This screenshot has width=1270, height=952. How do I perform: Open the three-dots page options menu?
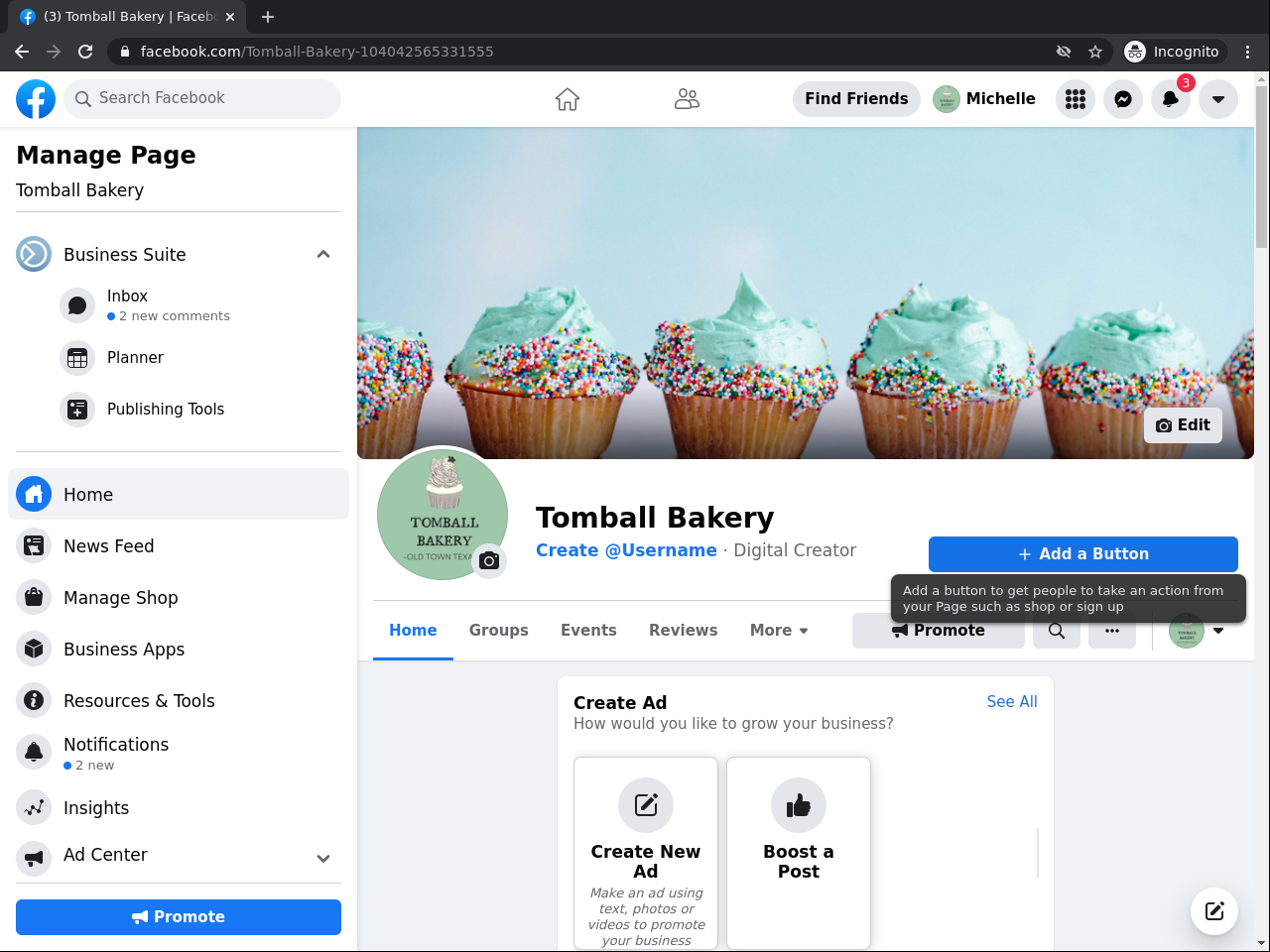(x=1112, y=631)
